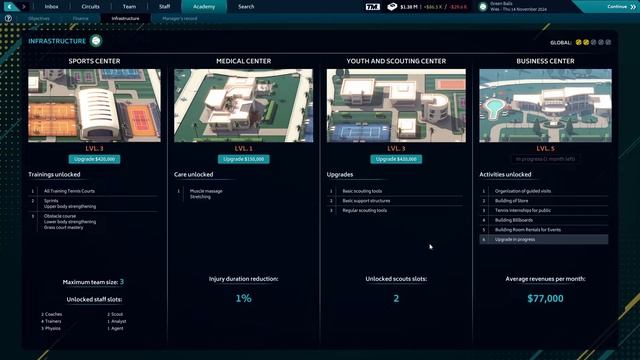Click the round badge beside Infrastructure title

tap(96, 41)
